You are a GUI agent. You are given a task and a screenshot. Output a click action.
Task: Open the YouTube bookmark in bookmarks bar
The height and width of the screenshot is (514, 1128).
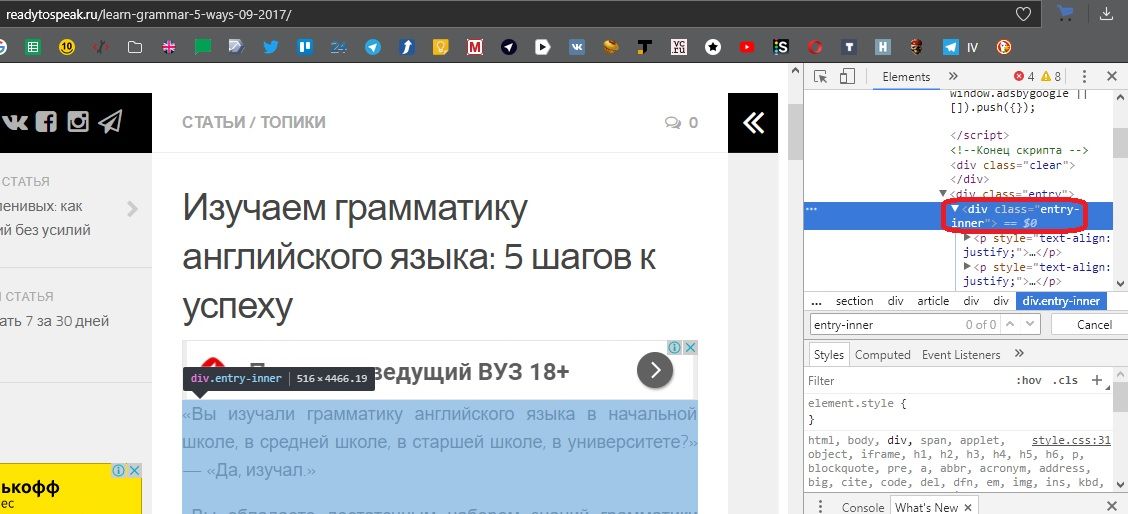(x=746, y=47)
